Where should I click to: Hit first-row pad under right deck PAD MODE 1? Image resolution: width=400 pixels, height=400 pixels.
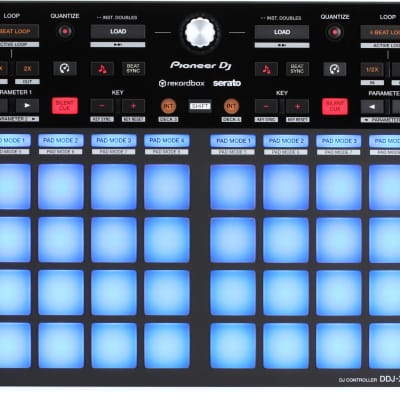(233, 187)
